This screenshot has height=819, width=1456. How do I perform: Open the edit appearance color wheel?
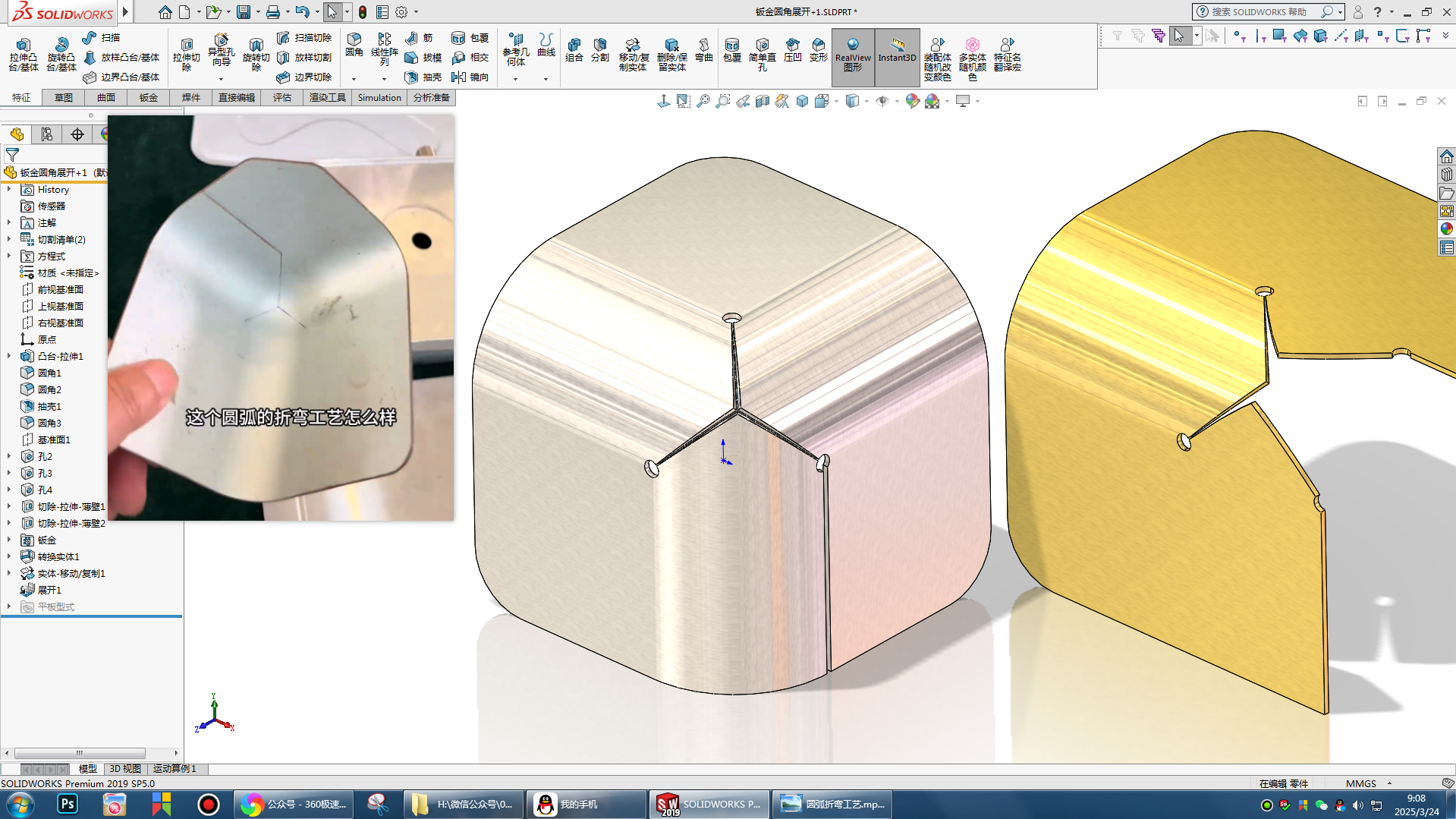[x=912, y=101]
